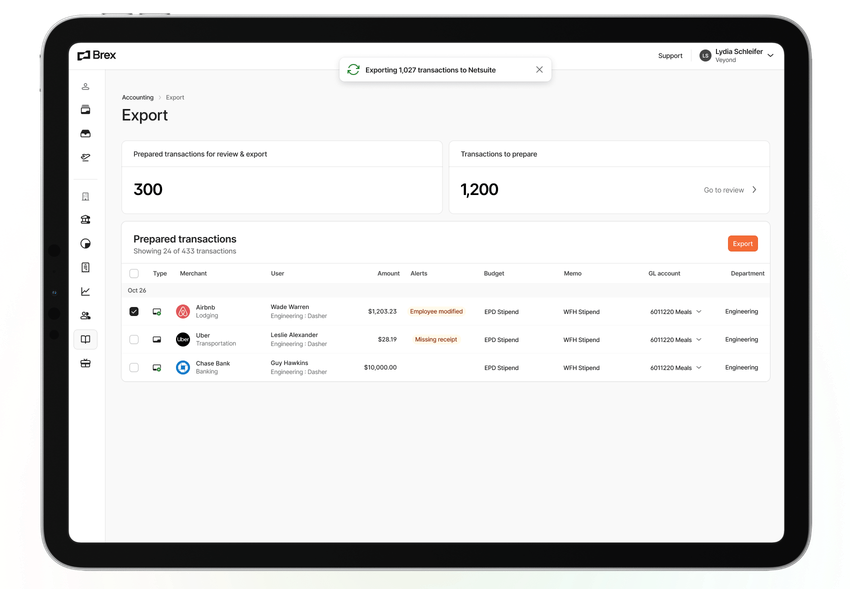This screenshot has width=850, height=589.
Task: Expand GL account dropdown in Chase Bank row
Action: point(699,368)
